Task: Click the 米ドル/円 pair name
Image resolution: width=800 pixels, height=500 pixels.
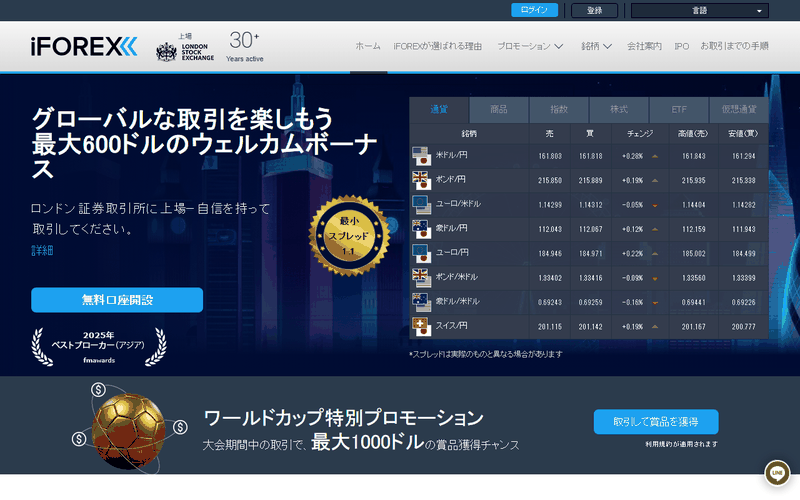Action: pos(451,155)
